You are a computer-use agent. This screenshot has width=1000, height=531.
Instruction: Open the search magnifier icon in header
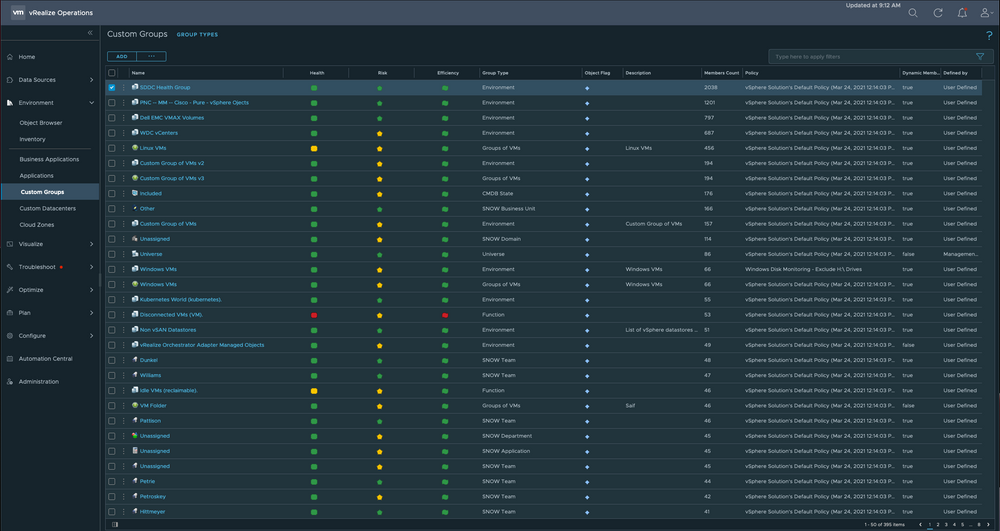913,13
